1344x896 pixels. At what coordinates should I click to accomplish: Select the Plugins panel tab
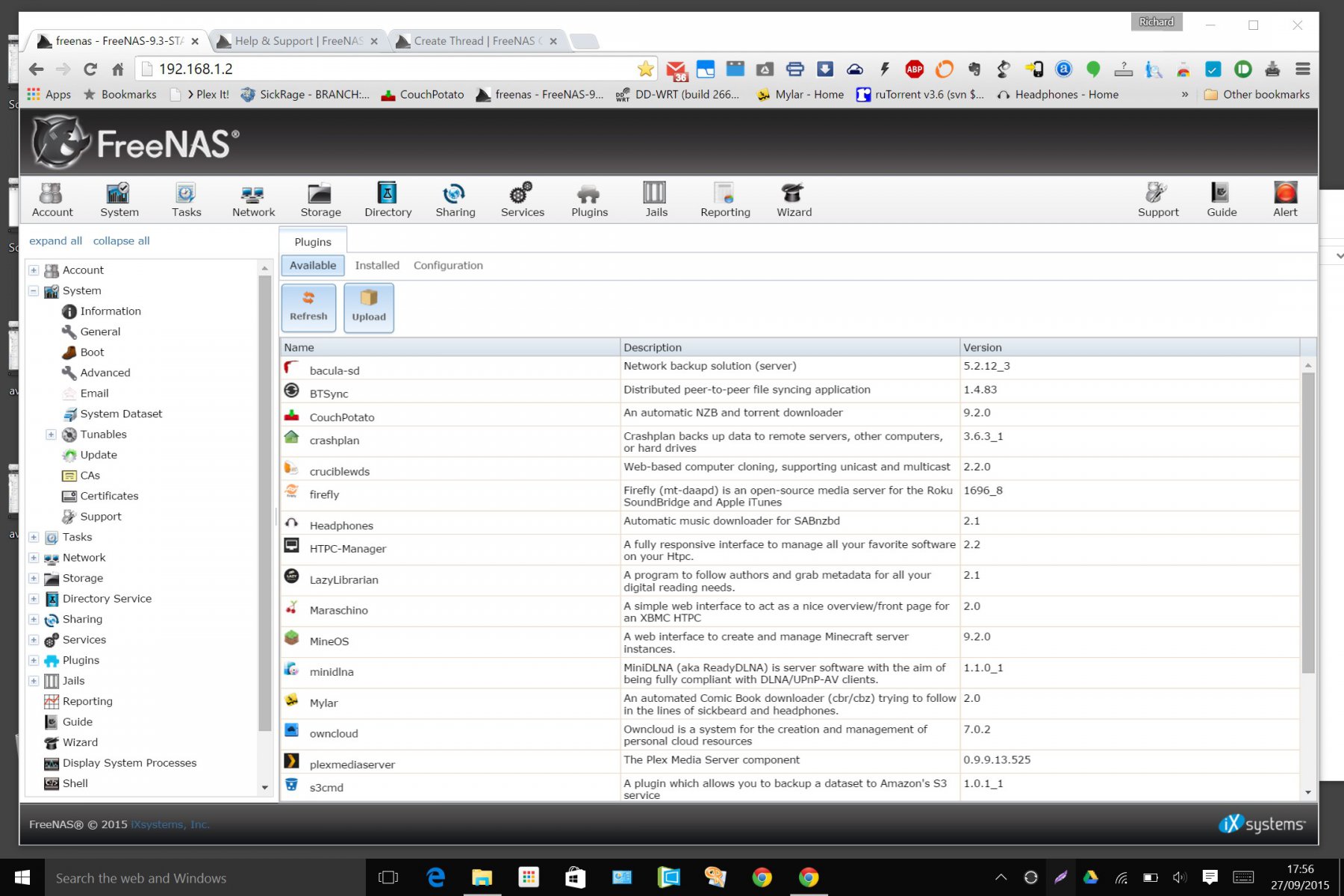coord(313,241)
